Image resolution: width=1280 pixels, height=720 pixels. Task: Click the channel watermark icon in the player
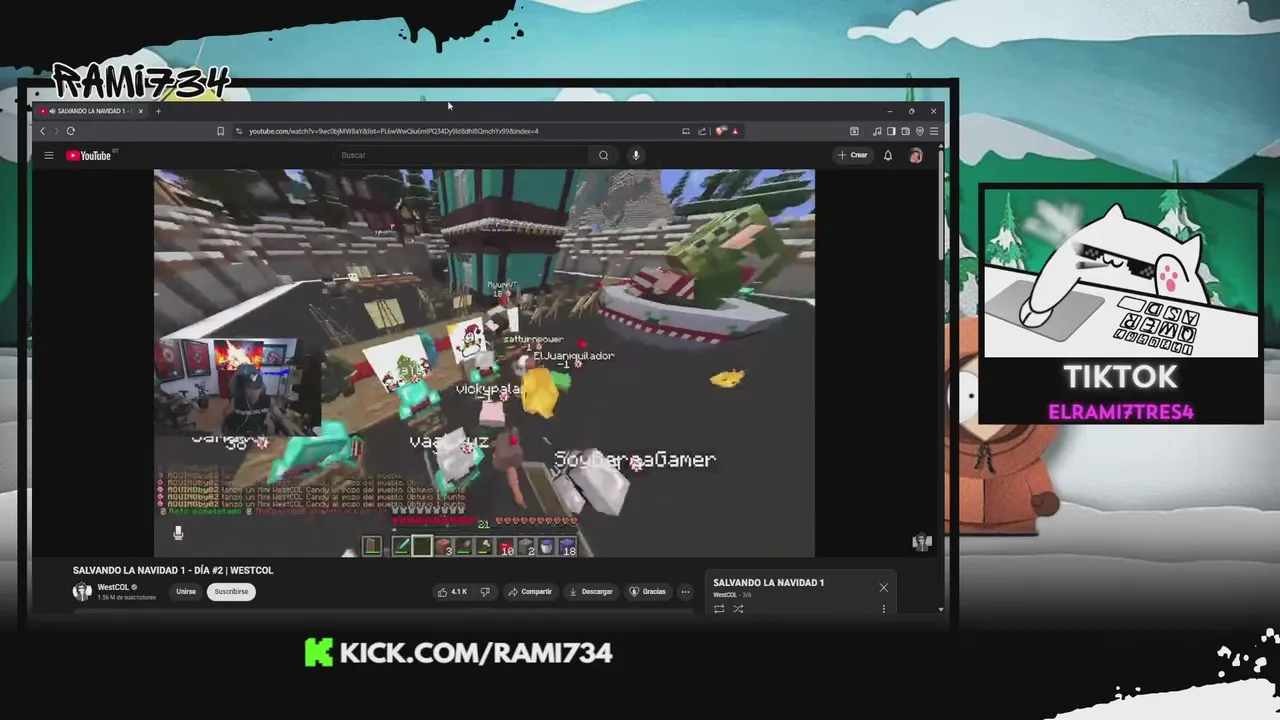[x=922, y=542]
